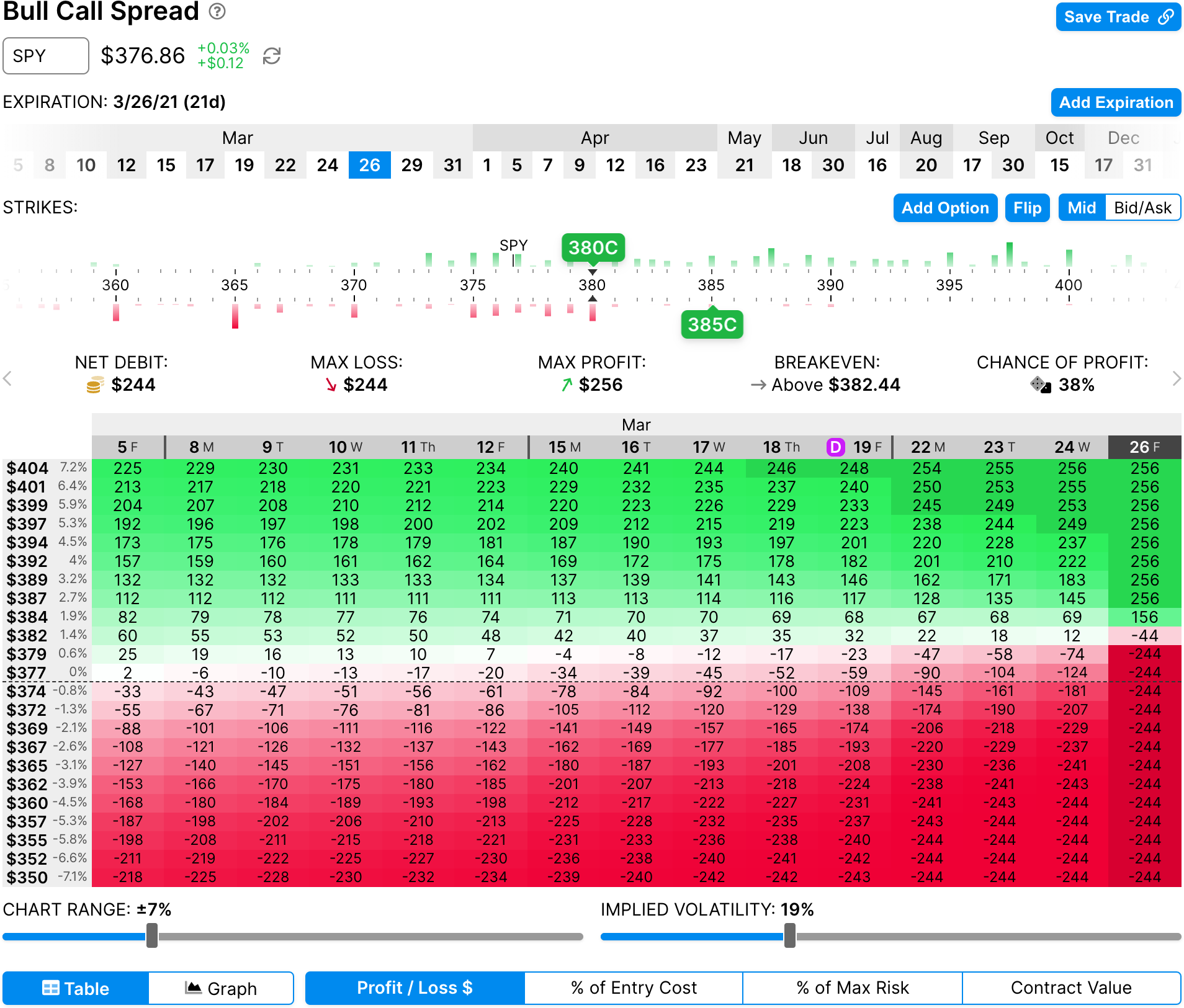Open the Table view
Viewport: 1184px width, 1008px height.
click(74, 988)
